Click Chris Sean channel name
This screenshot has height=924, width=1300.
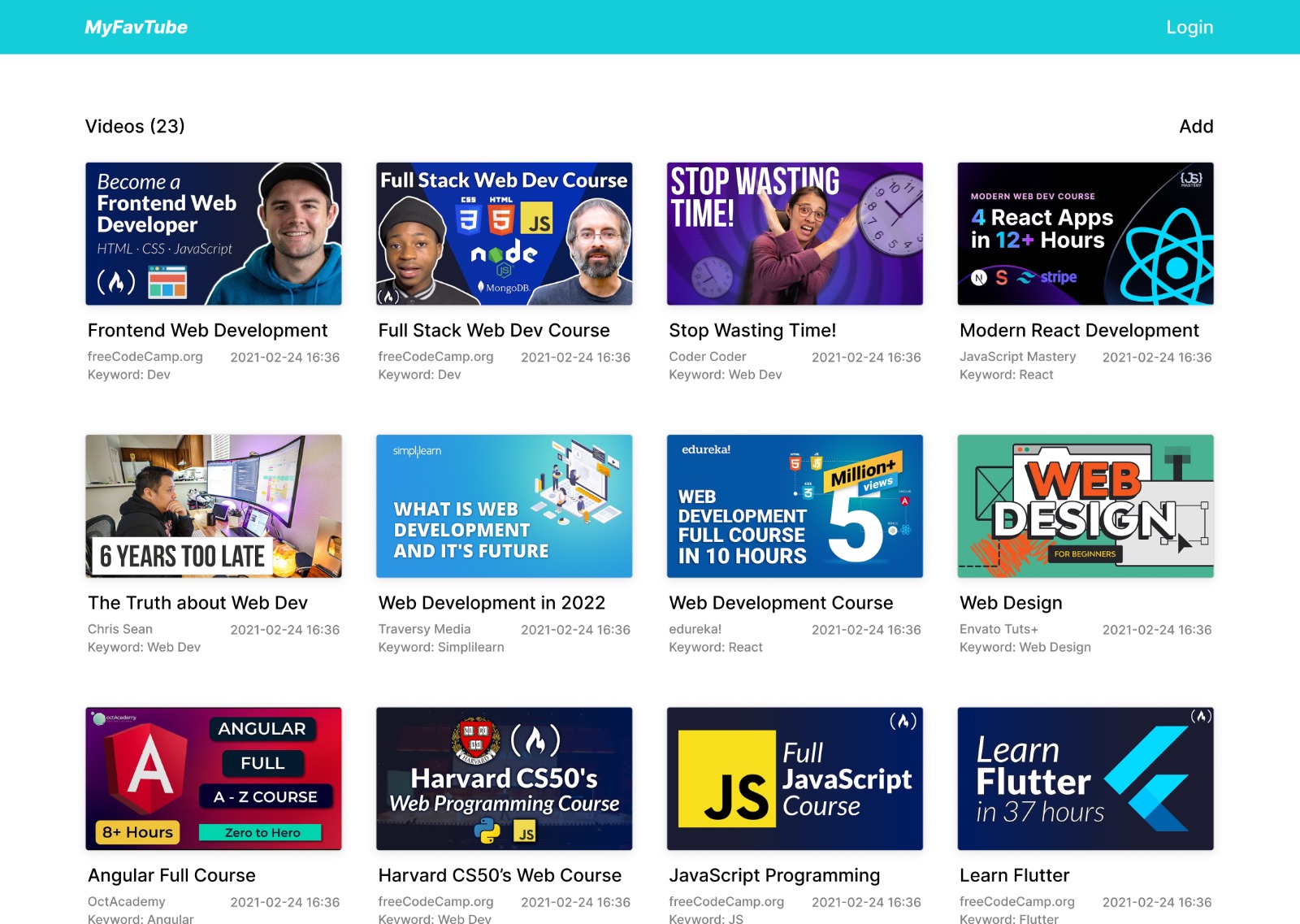pyautogui.click(x=119, y=629)
